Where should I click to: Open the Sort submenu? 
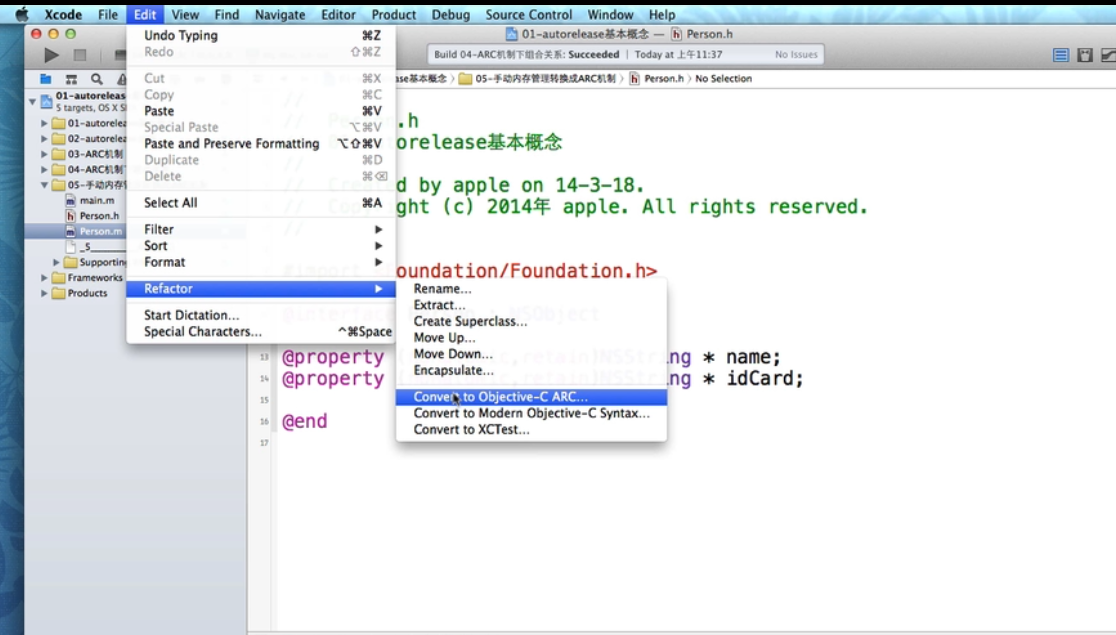pos(260,246)
